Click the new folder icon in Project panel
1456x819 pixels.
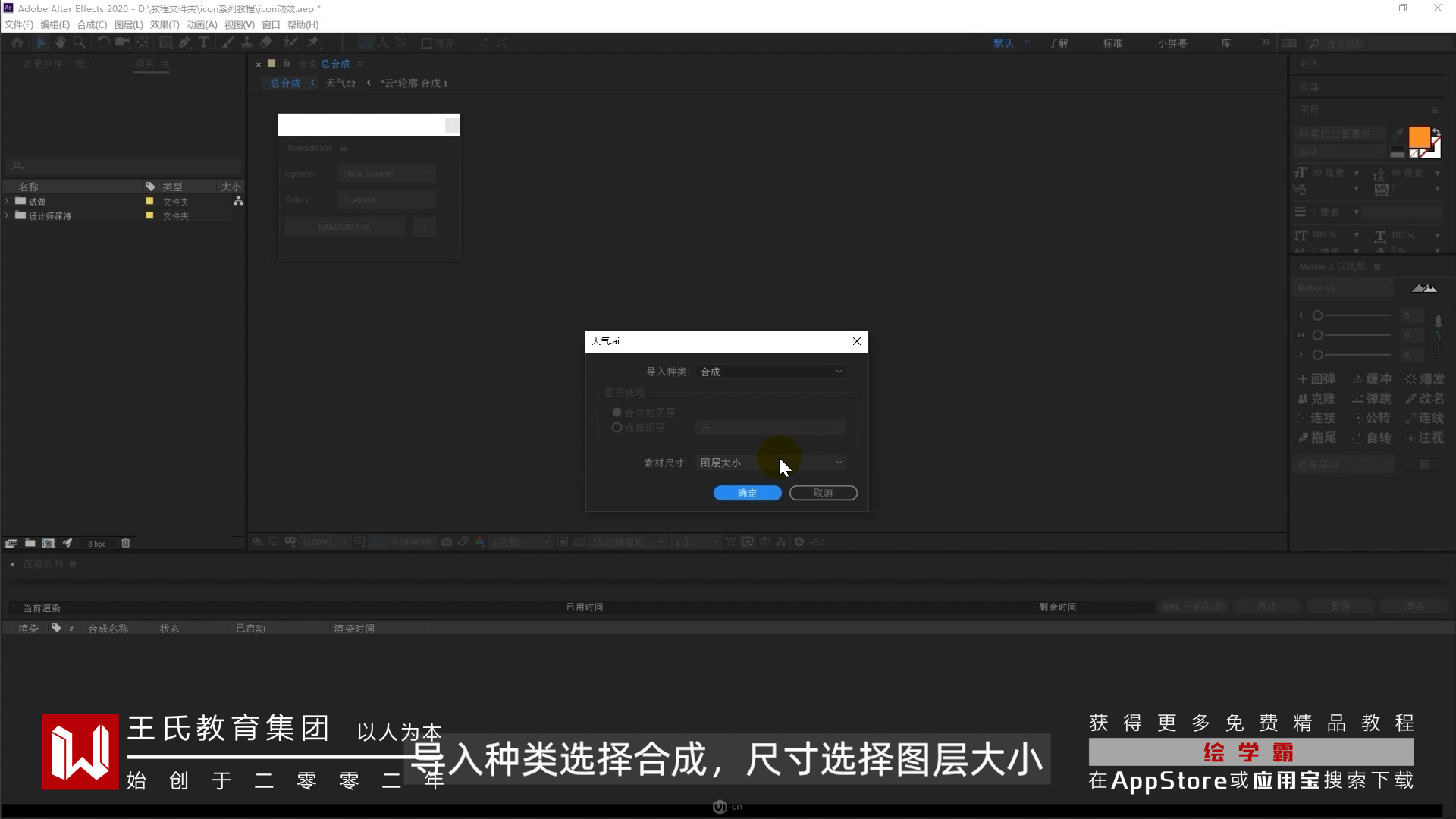tap(30, 543)
